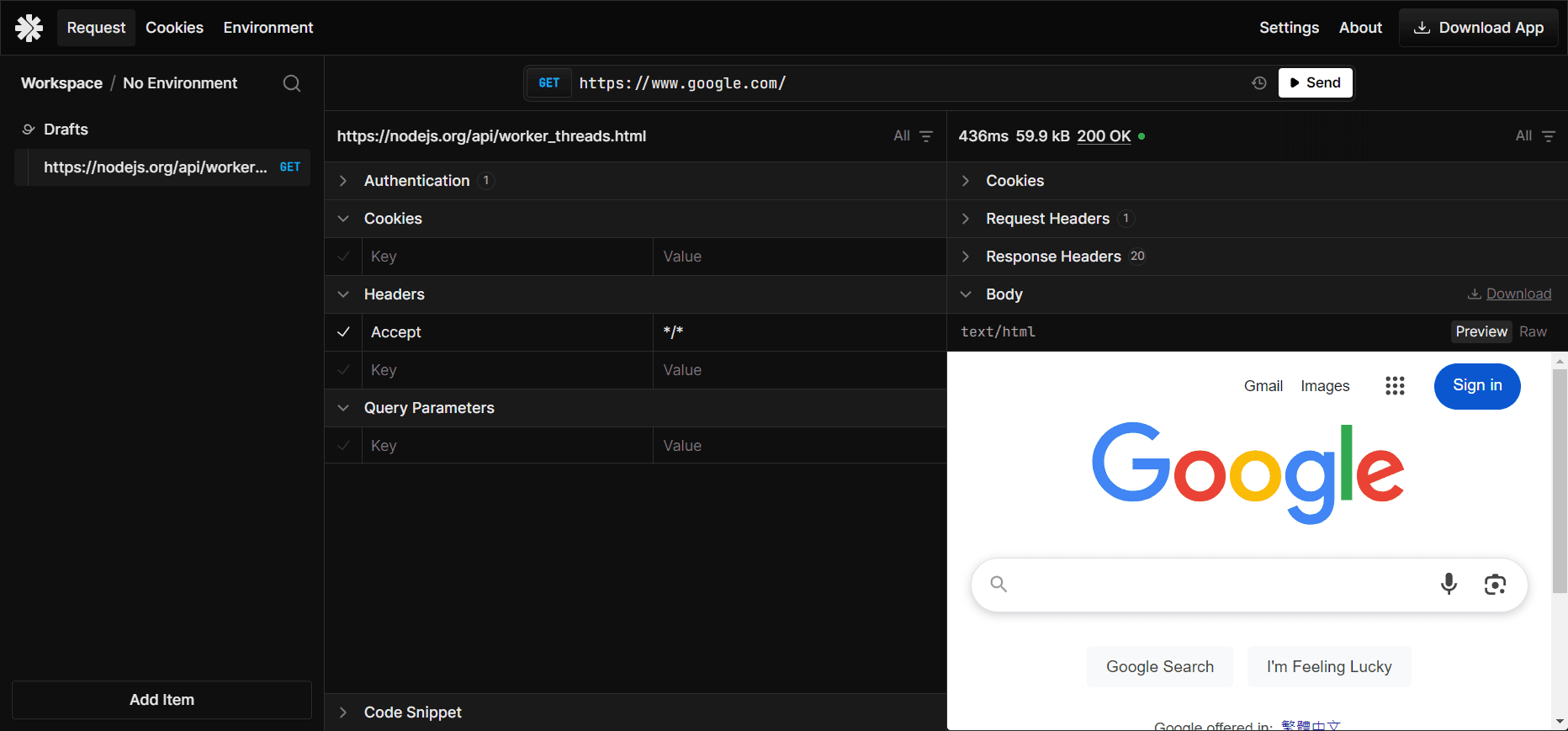Click the */* header value cell

(x=800, y=332)
